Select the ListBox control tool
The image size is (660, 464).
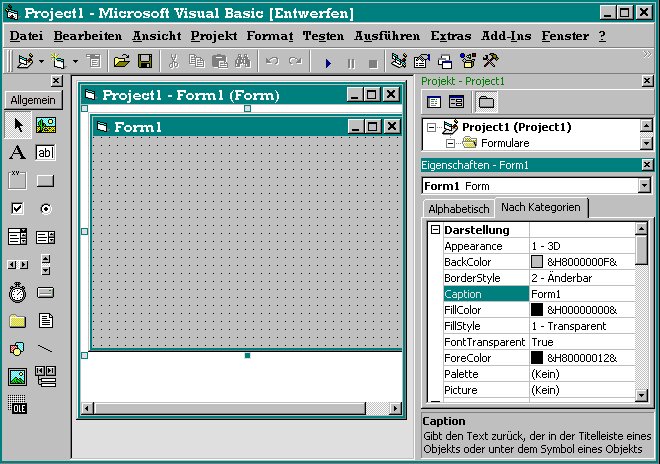[x=45, y=237]
